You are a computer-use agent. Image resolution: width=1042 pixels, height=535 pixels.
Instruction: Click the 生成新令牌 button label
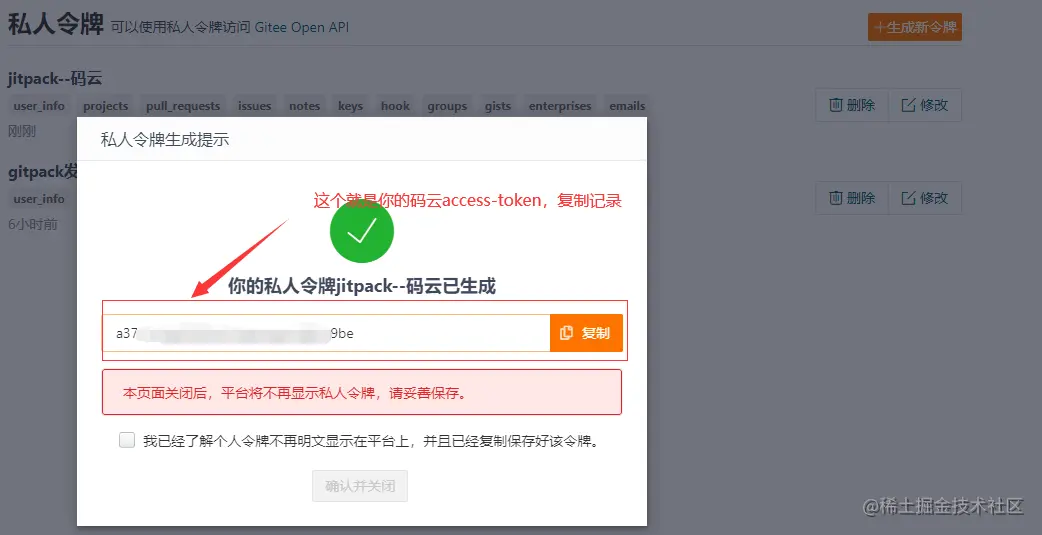tap(921, 27)
